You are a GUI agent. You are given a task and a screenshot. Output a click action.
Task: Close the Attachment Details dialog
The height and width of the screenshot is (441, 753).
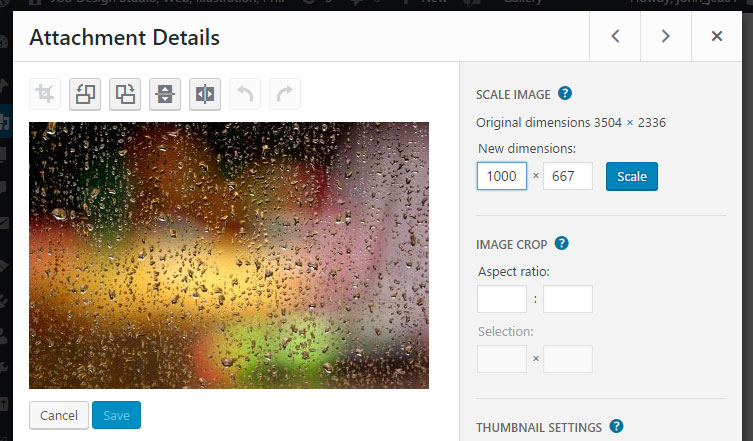717,36
